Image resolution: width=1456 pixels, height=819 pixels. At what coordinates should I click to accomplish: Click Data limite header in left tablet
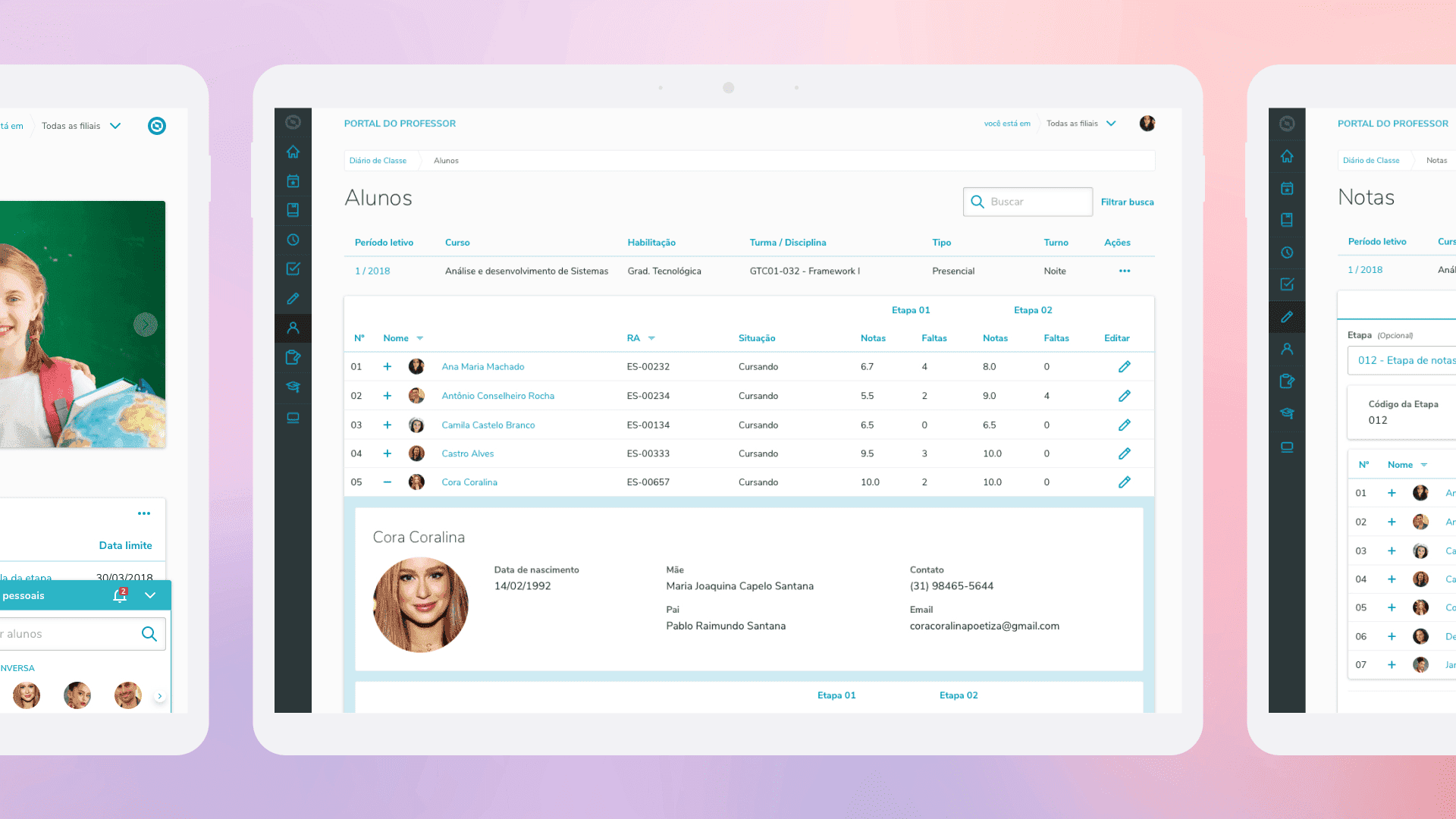(126, 546)
